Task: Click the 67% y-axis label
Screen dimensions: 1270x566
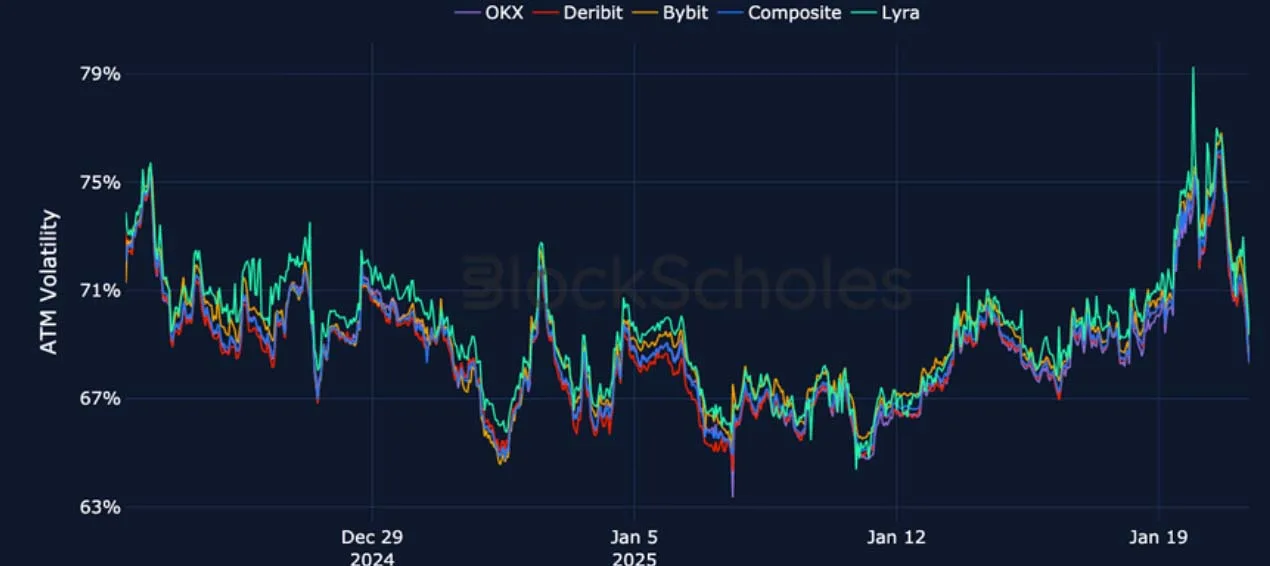Action: (100, 398)
